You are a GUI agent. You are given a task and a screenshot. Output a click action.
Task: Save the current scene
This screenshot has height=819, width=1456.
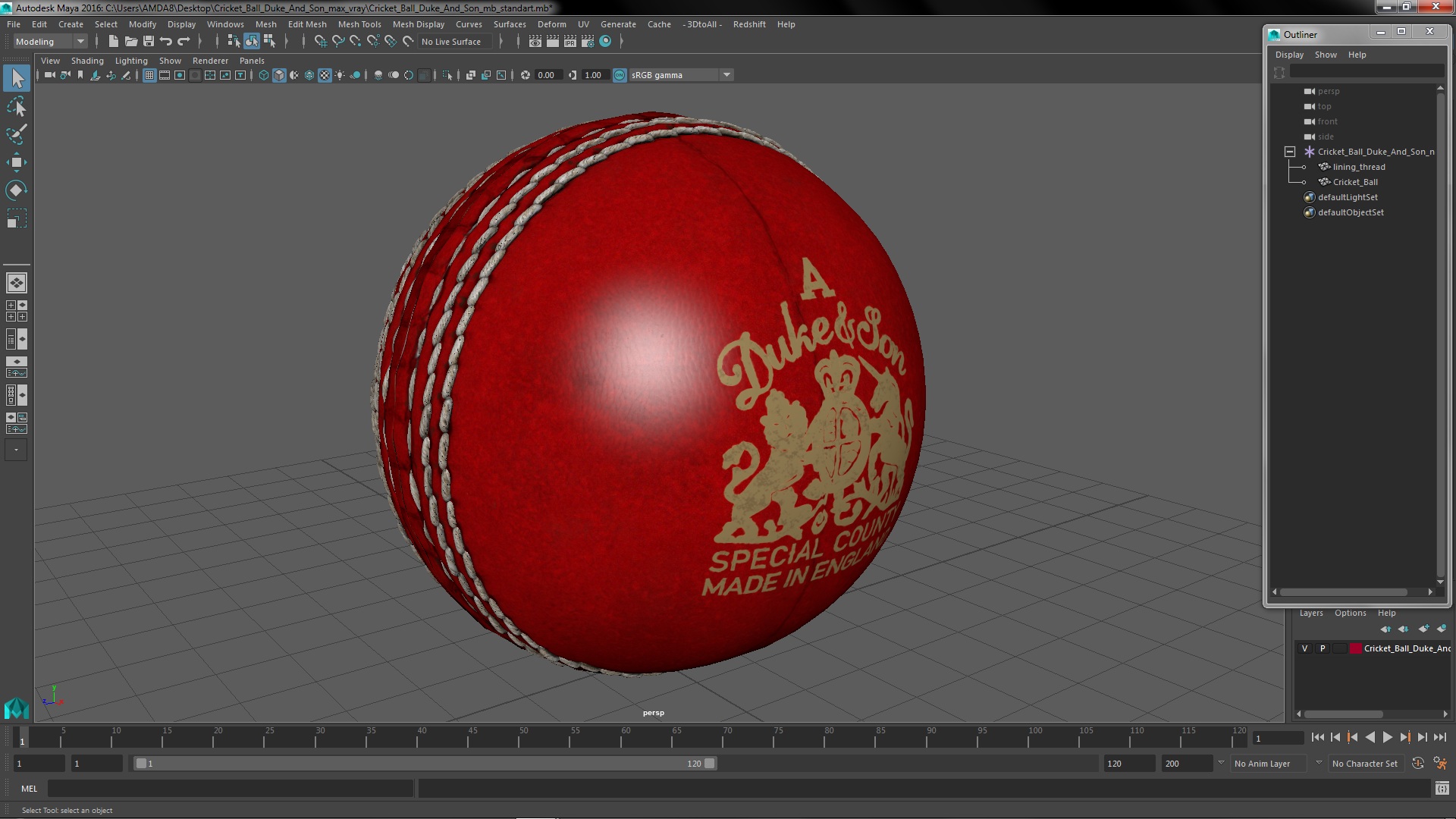[149, 42]
